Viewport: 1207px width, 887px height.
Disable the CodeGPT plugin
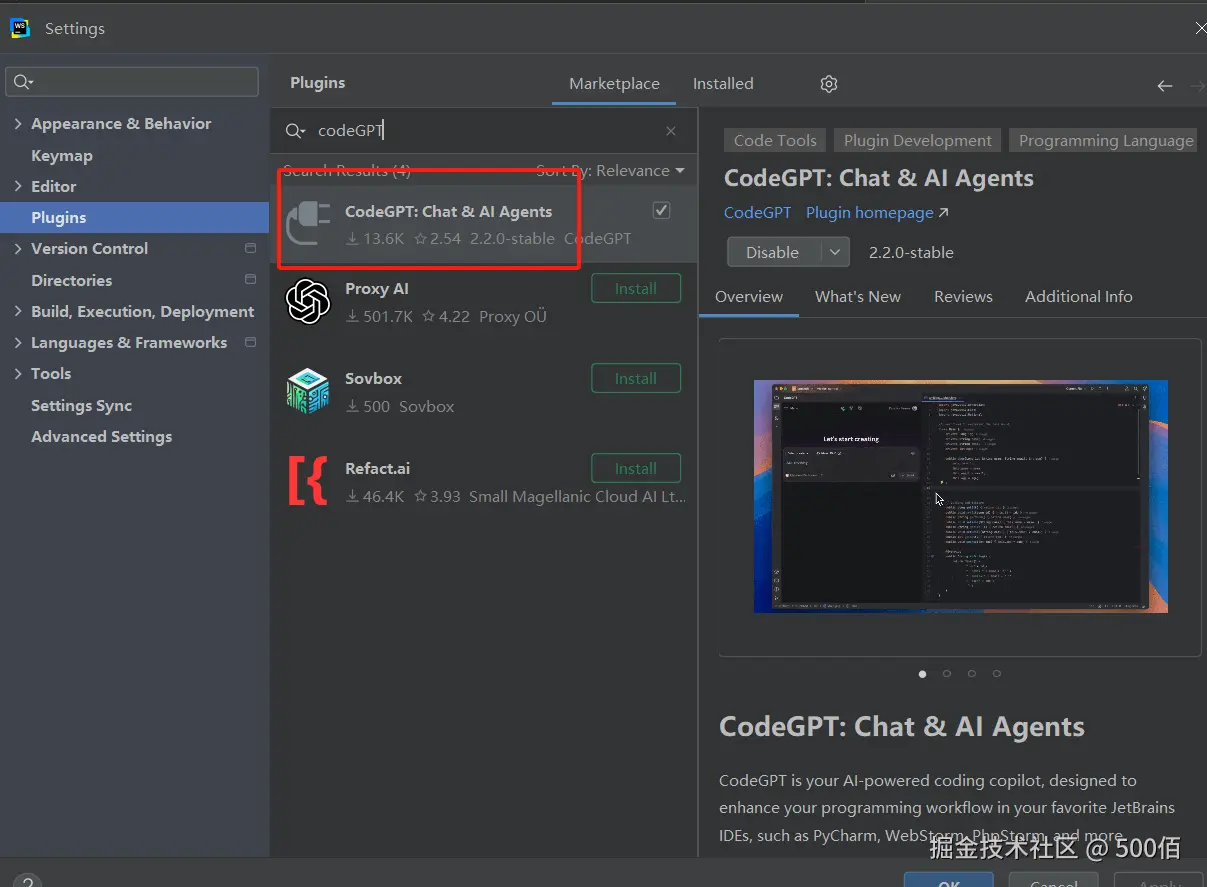773,252
